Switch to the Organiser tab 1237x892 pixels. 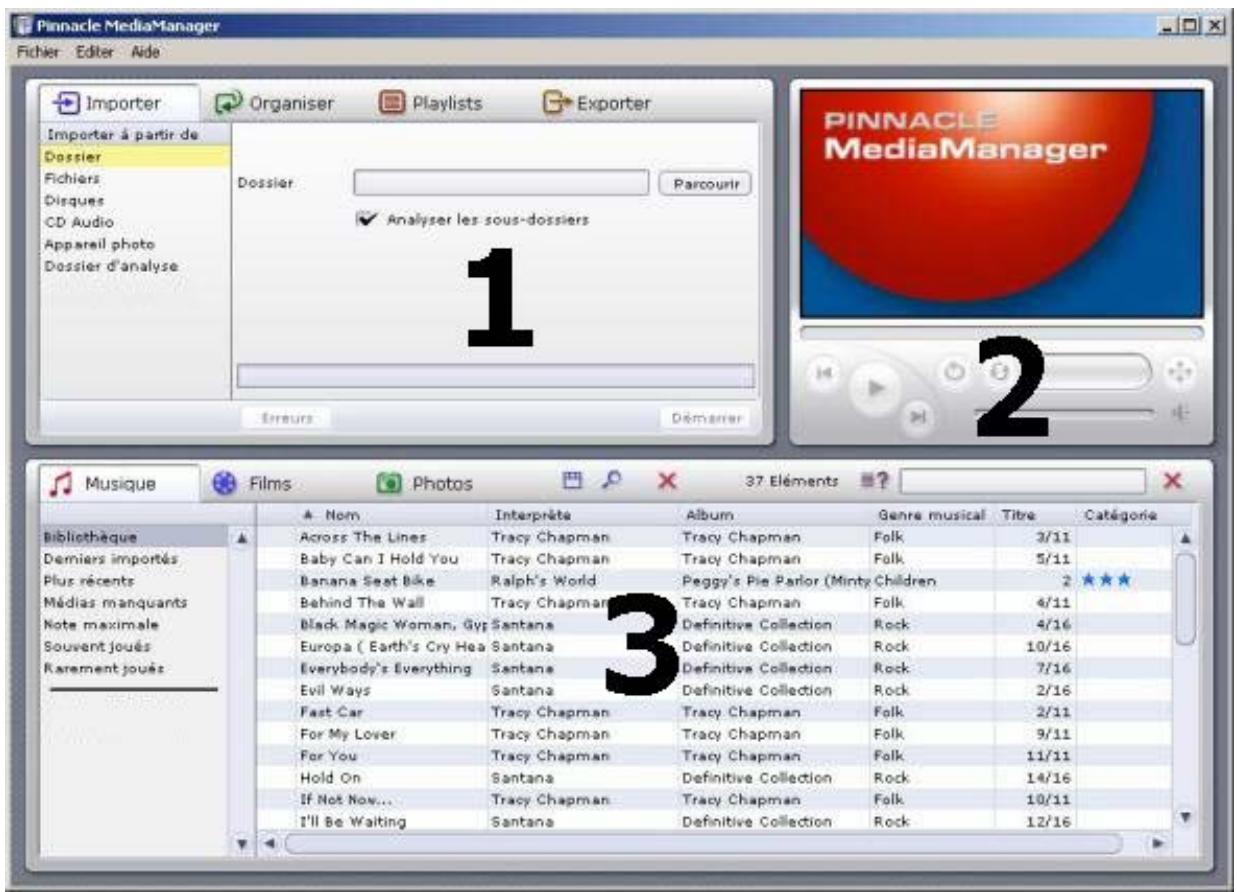275,103
